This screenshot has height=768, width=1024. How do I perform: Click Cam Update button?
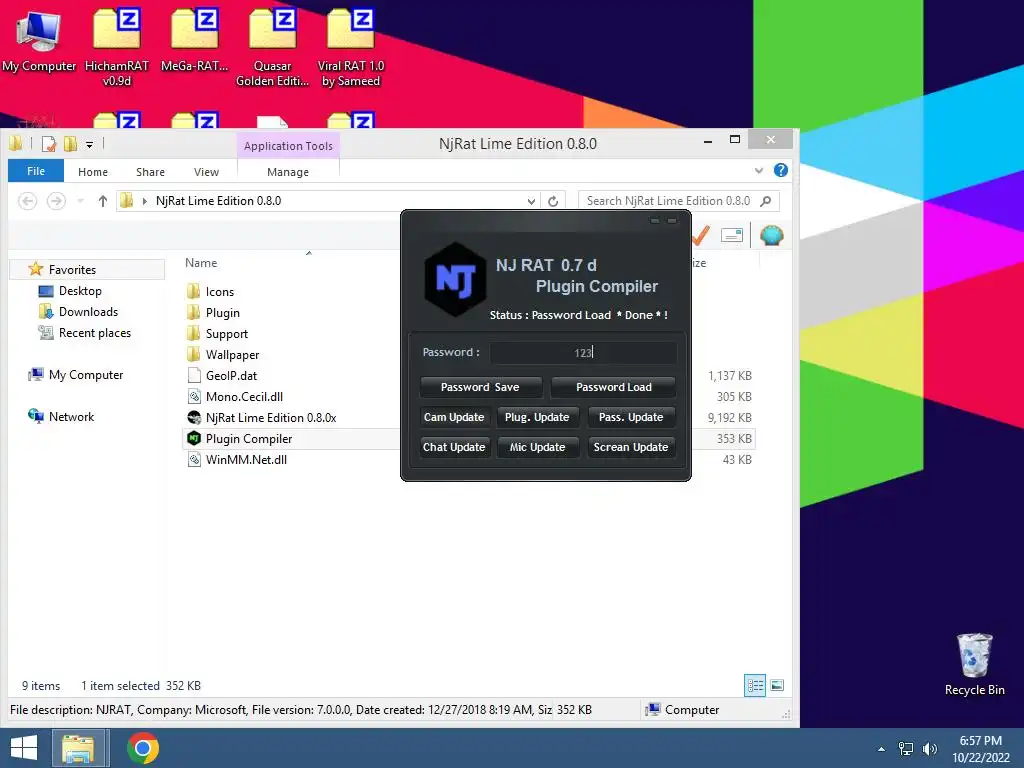(x=454, y=417)
